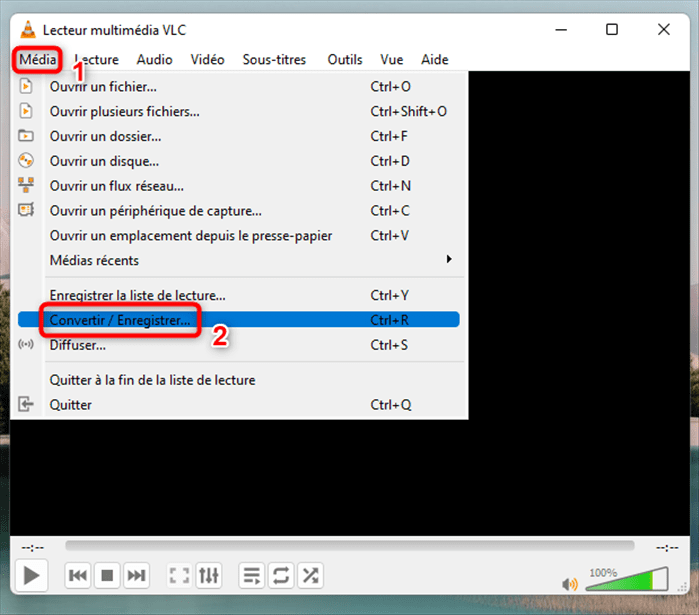699x615 pixels.
Task: Choose Quitter à la fin de la liste
Action: coord(238,380)
